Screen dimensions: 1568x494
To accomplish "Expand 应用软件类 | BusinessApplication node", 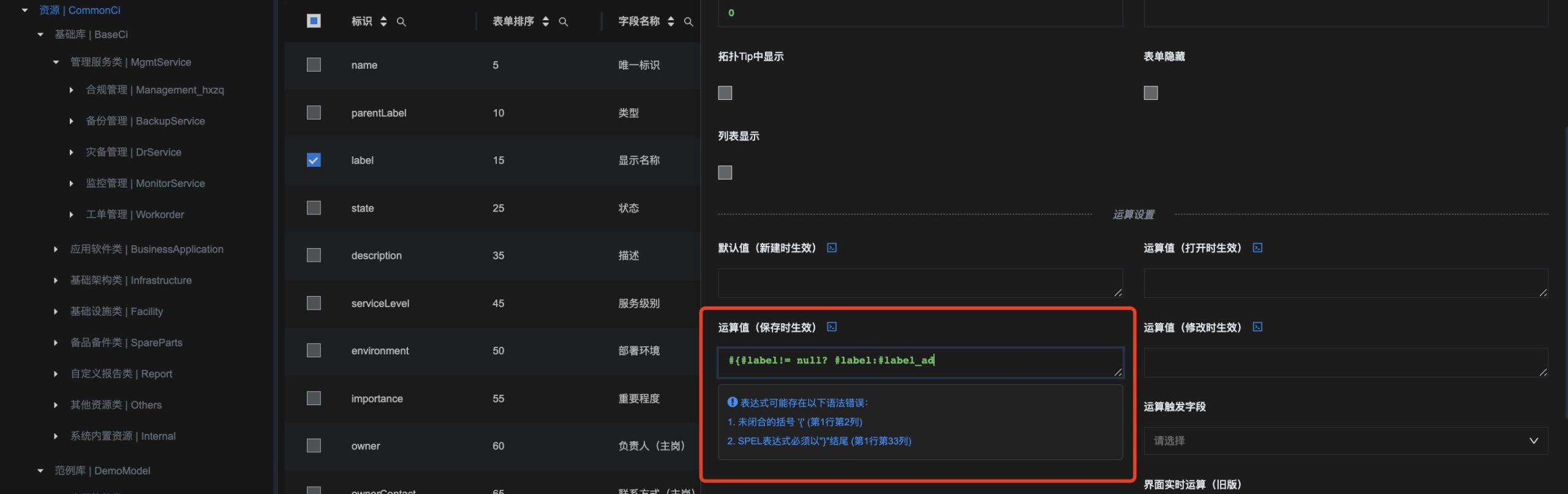I will point(56,249).
